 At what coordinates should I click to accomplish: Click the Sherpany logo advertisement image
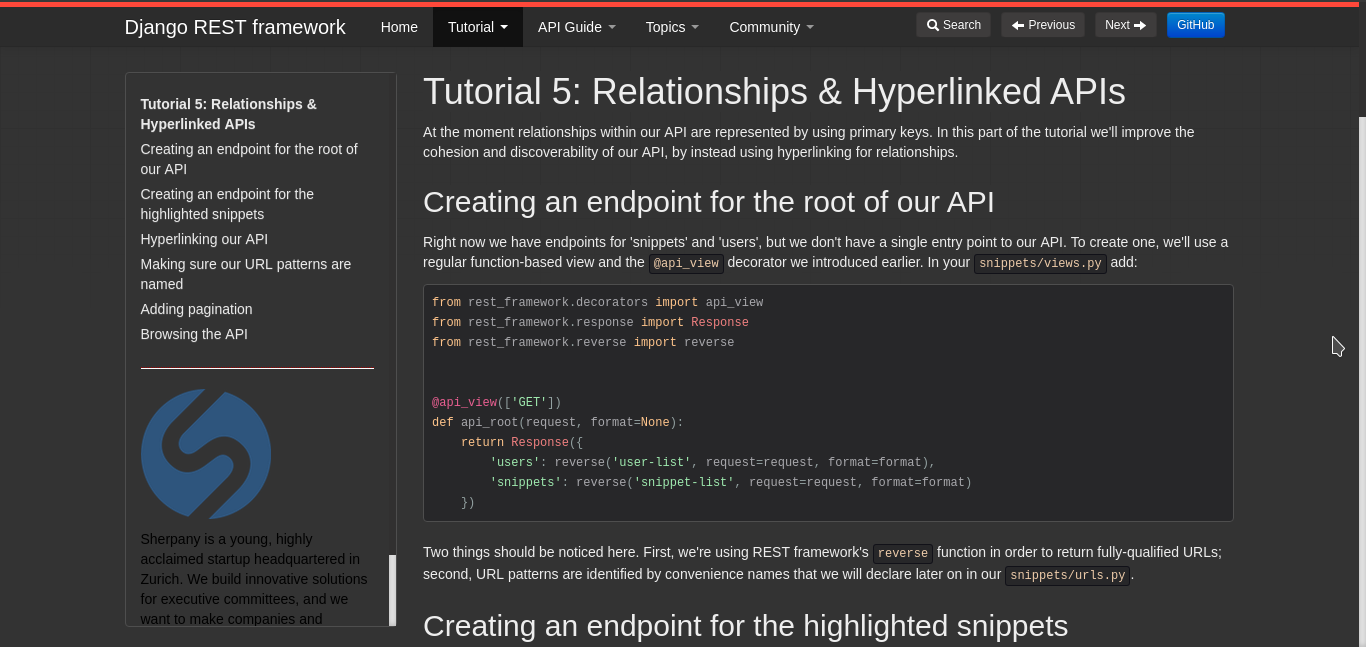coord(206,454)
